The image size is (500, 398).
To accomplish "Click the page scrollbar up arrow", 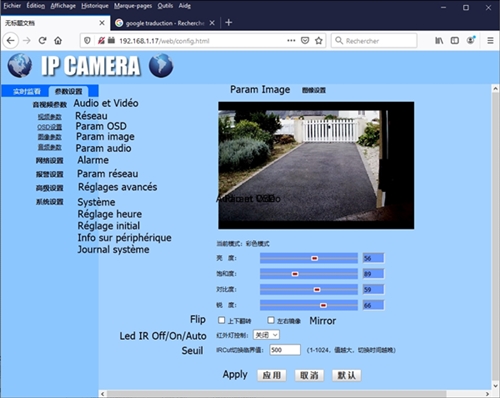I will [x=495, y=88].
